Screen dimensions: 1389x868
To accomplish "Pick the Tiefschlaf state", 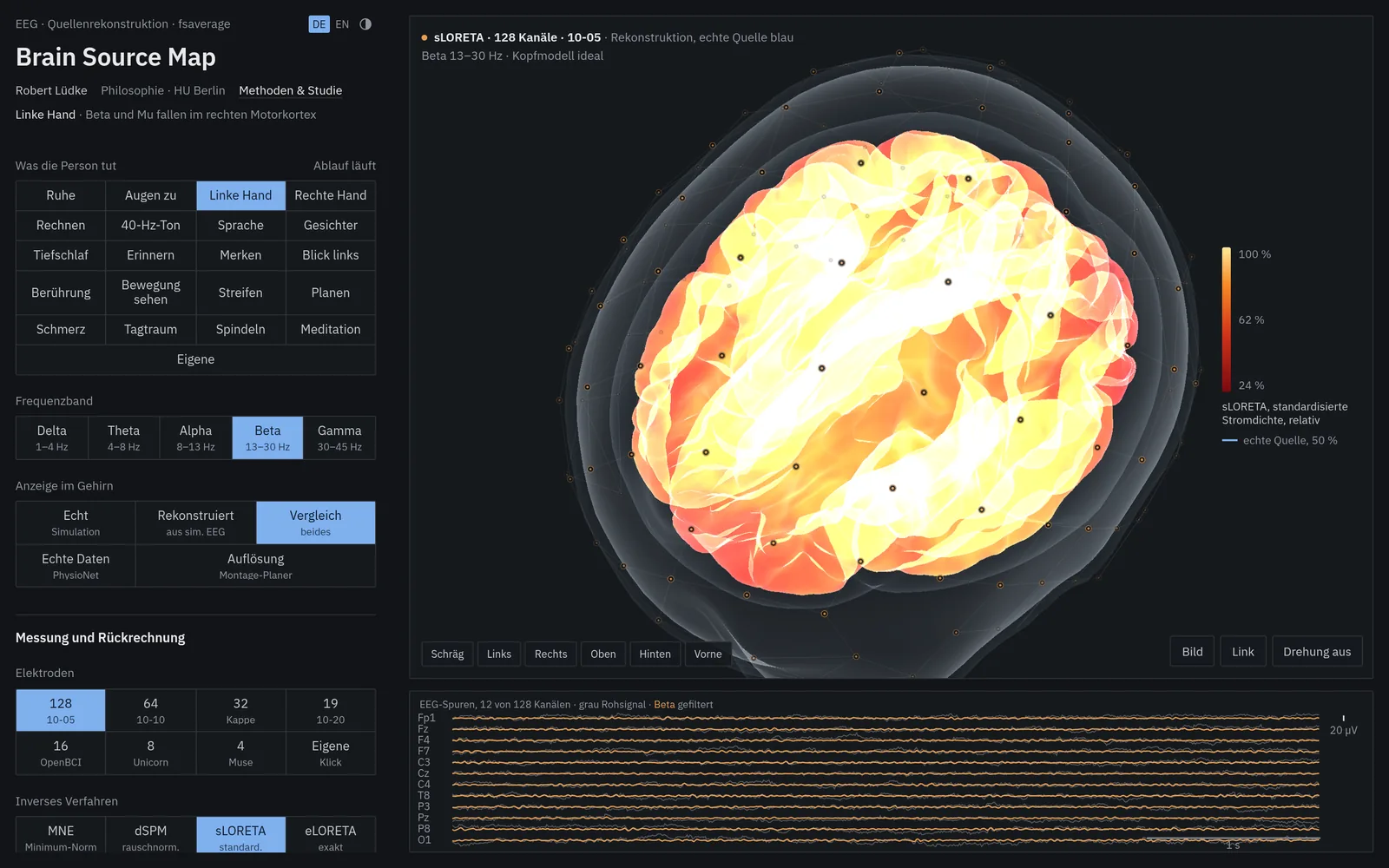I will pyautogui.click(x=61, y=255).
